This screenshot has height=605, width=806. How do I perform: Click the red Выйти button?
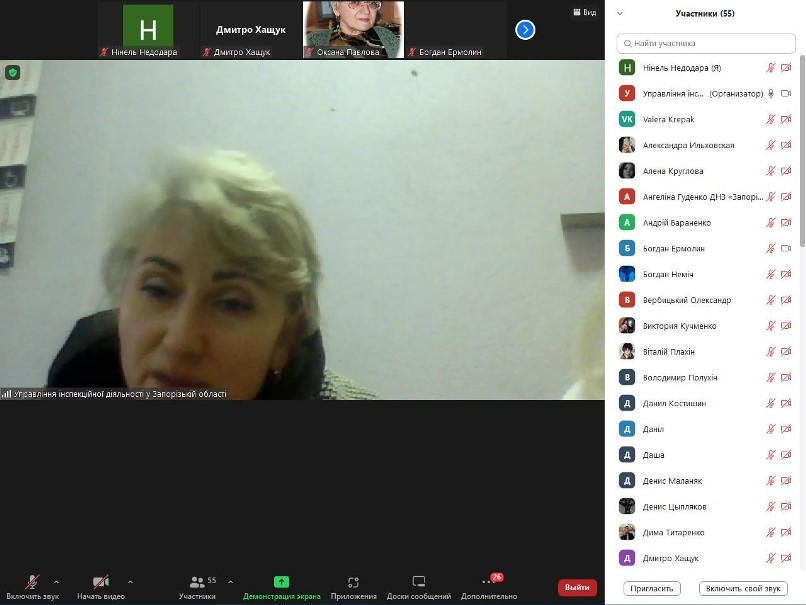coord(577,587)
